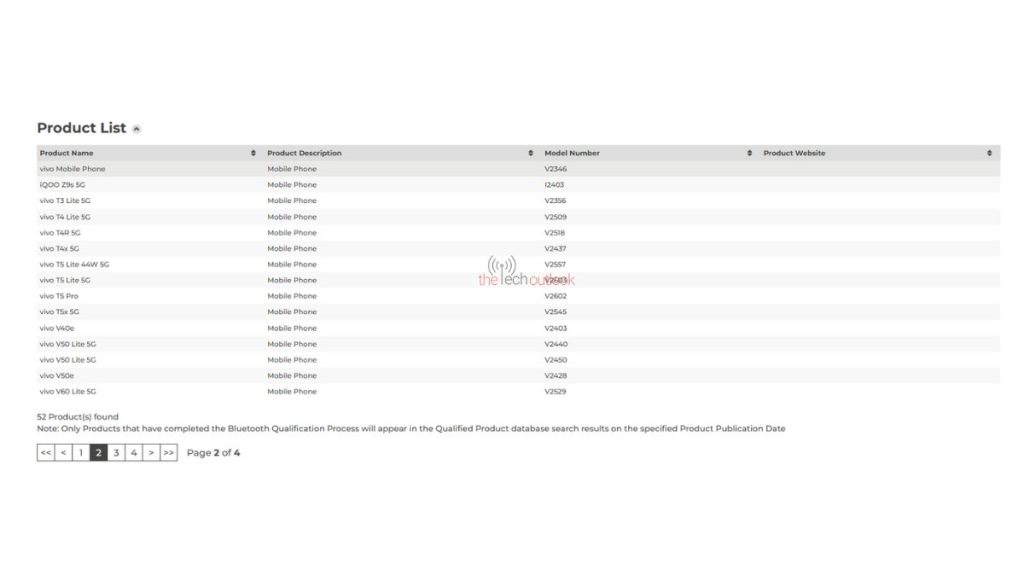
Task: Select model number V2509 cell
Action: (556, 217)
